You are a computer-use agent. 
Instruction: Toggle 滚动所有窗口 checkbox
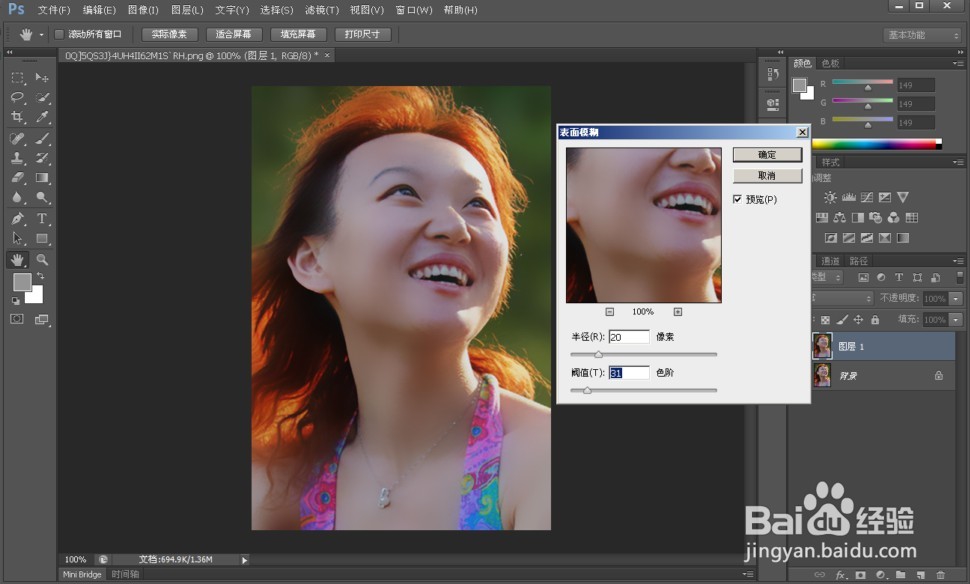pyautogui.click(x=59, y=34)
